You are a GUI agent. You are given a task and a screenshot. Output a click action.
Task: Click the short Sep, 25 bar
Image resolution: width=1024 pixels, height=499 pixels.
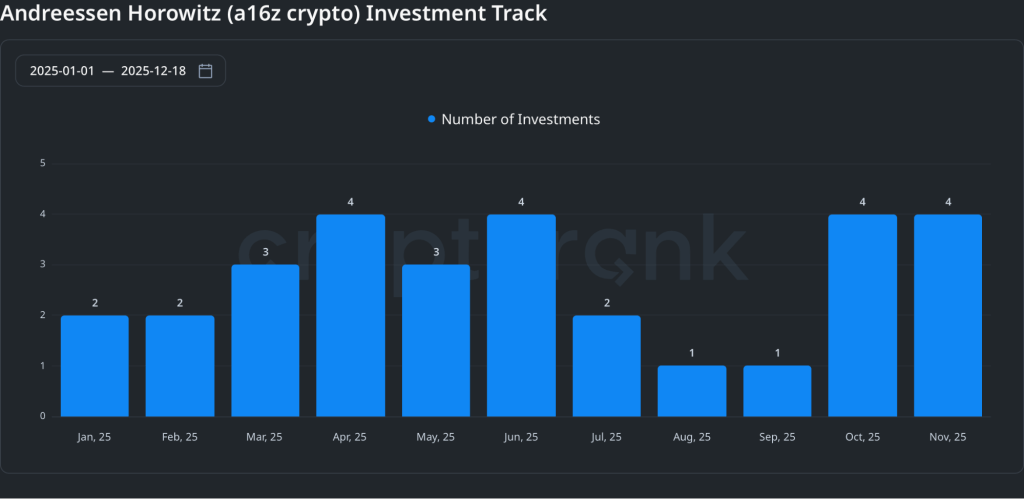pos(777,391)
